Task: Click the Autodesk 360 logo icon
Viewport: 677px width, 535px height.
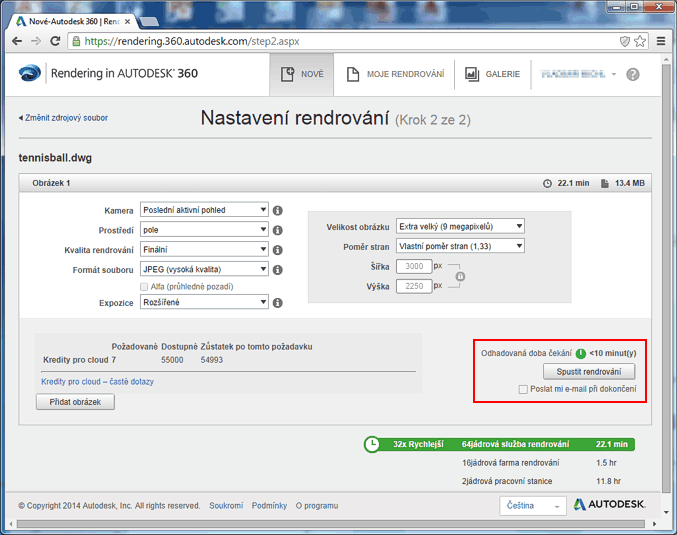Action: click(x=30, y=73)
